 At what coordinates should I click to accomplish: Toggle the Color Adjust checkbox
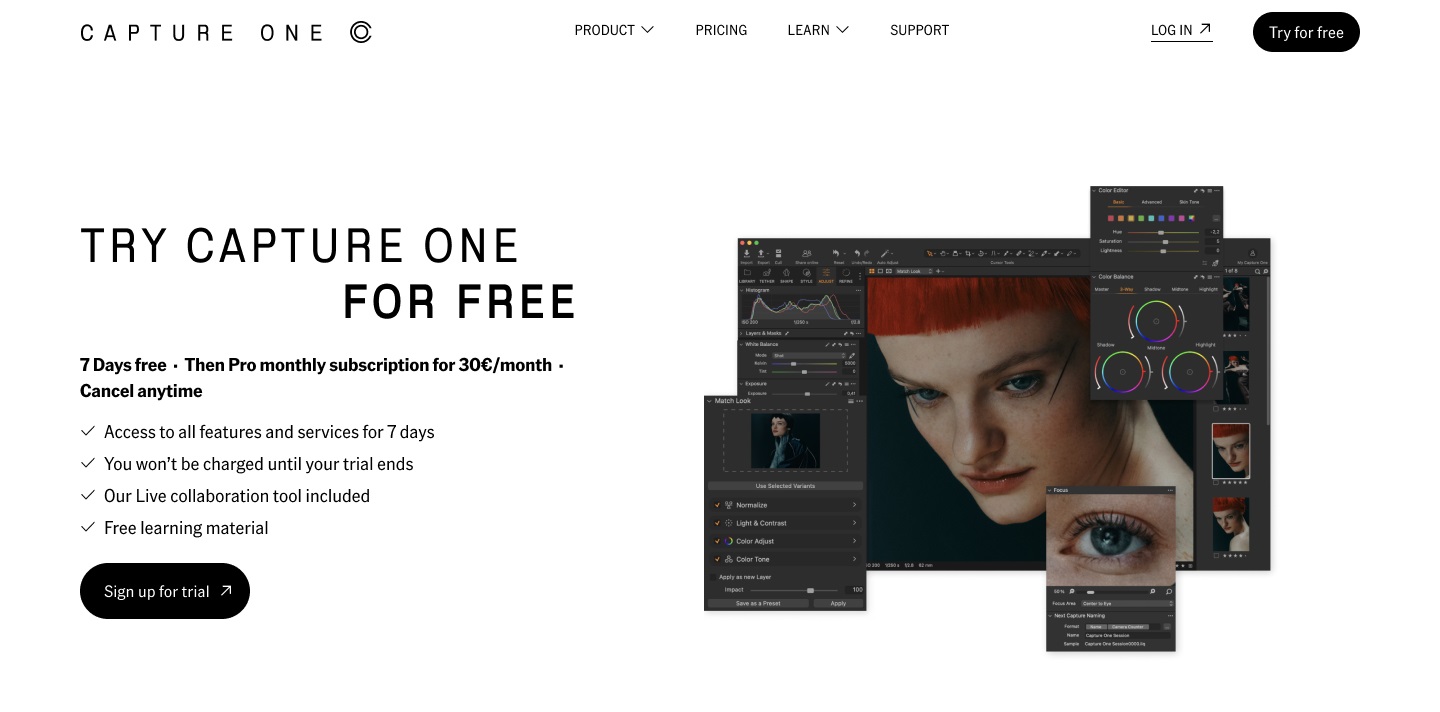tap(717, 541)
